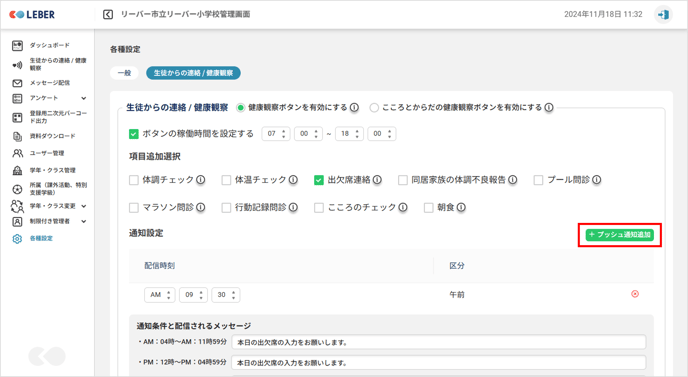Screen dimensions: 688x377
Task: Show info icon next to 朝食
Action: 461,208
